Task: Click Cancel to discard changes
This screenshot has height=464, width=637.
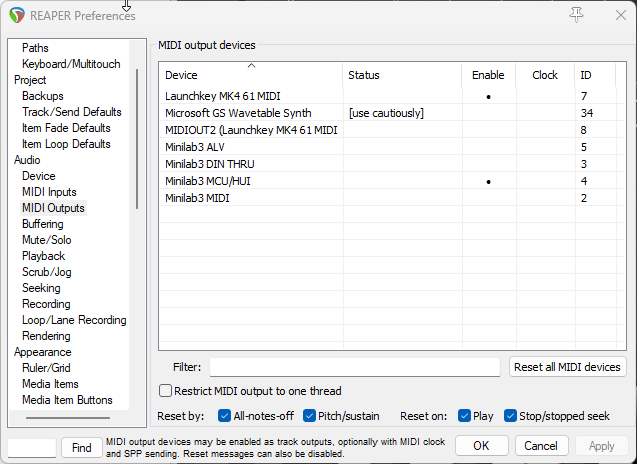Action: pyautogui.click(x=540, y=445)
